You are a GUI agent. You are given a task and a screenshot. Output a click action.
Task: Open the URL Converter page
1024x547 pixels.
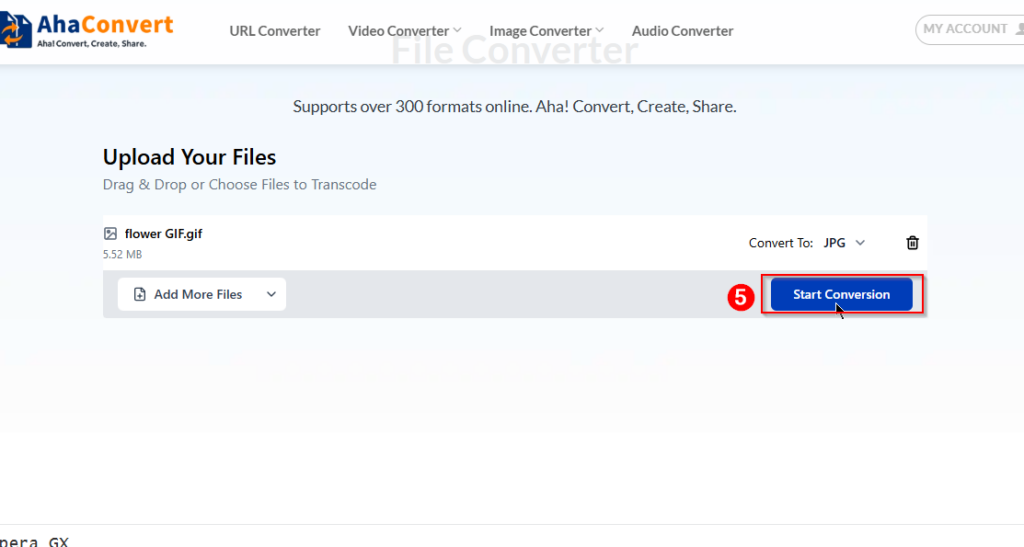point(275,31)
